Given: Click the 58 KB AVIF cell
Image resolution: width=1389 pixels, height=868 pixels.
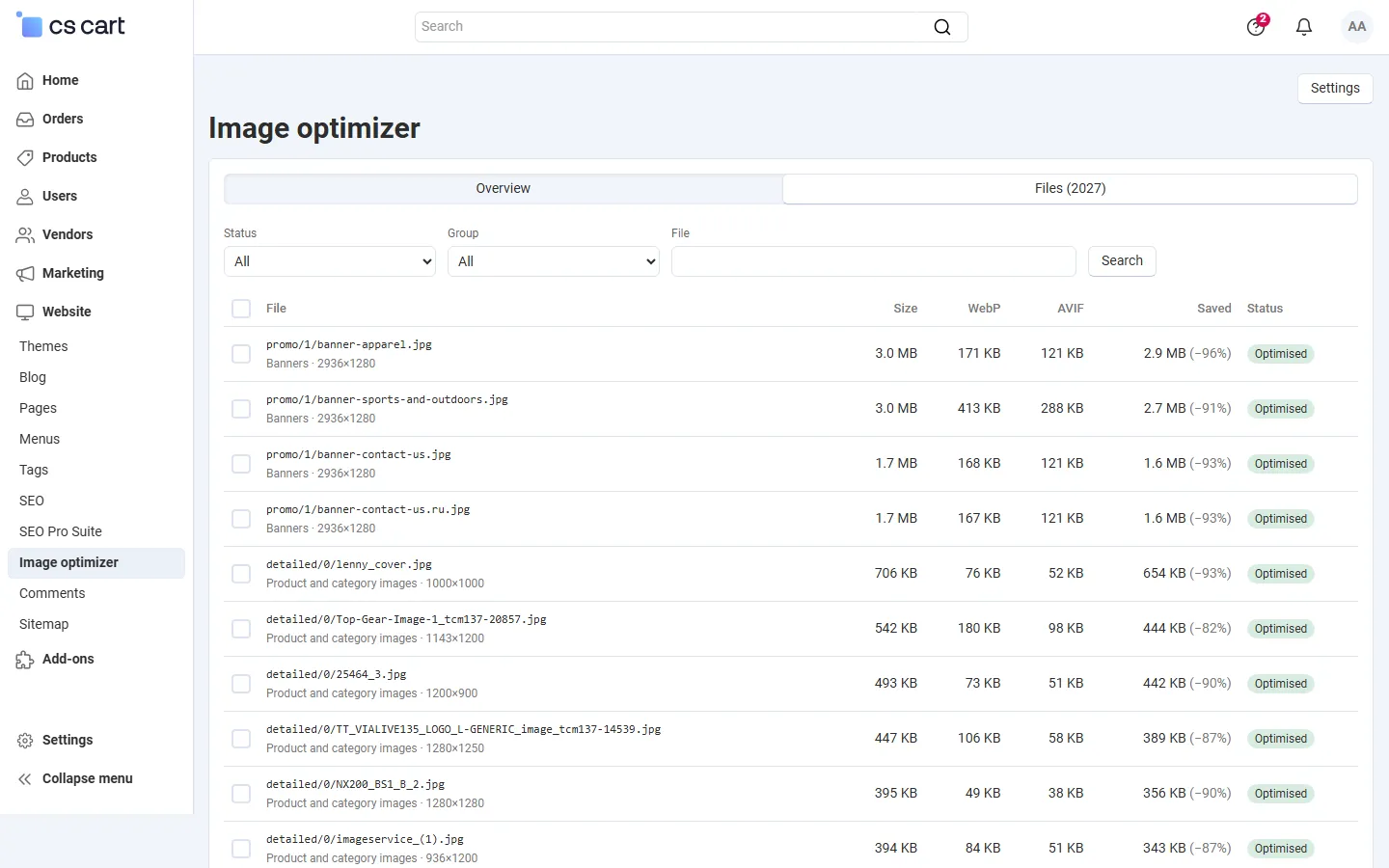Looking at the screenshot, I should coord(1066,739).
